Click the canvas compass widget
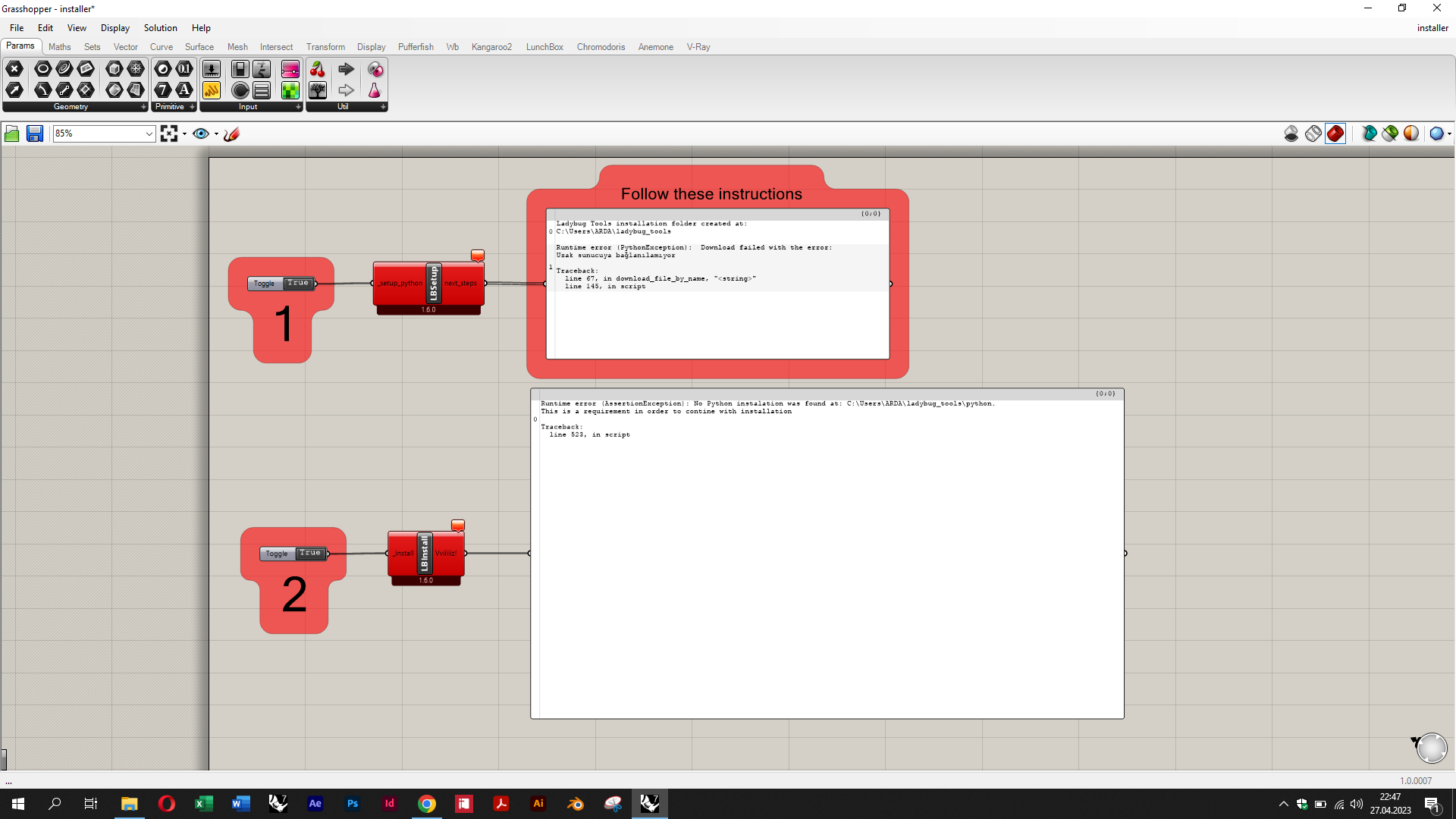This screenshot has height=819, width=1456. tap(1431, 748)
